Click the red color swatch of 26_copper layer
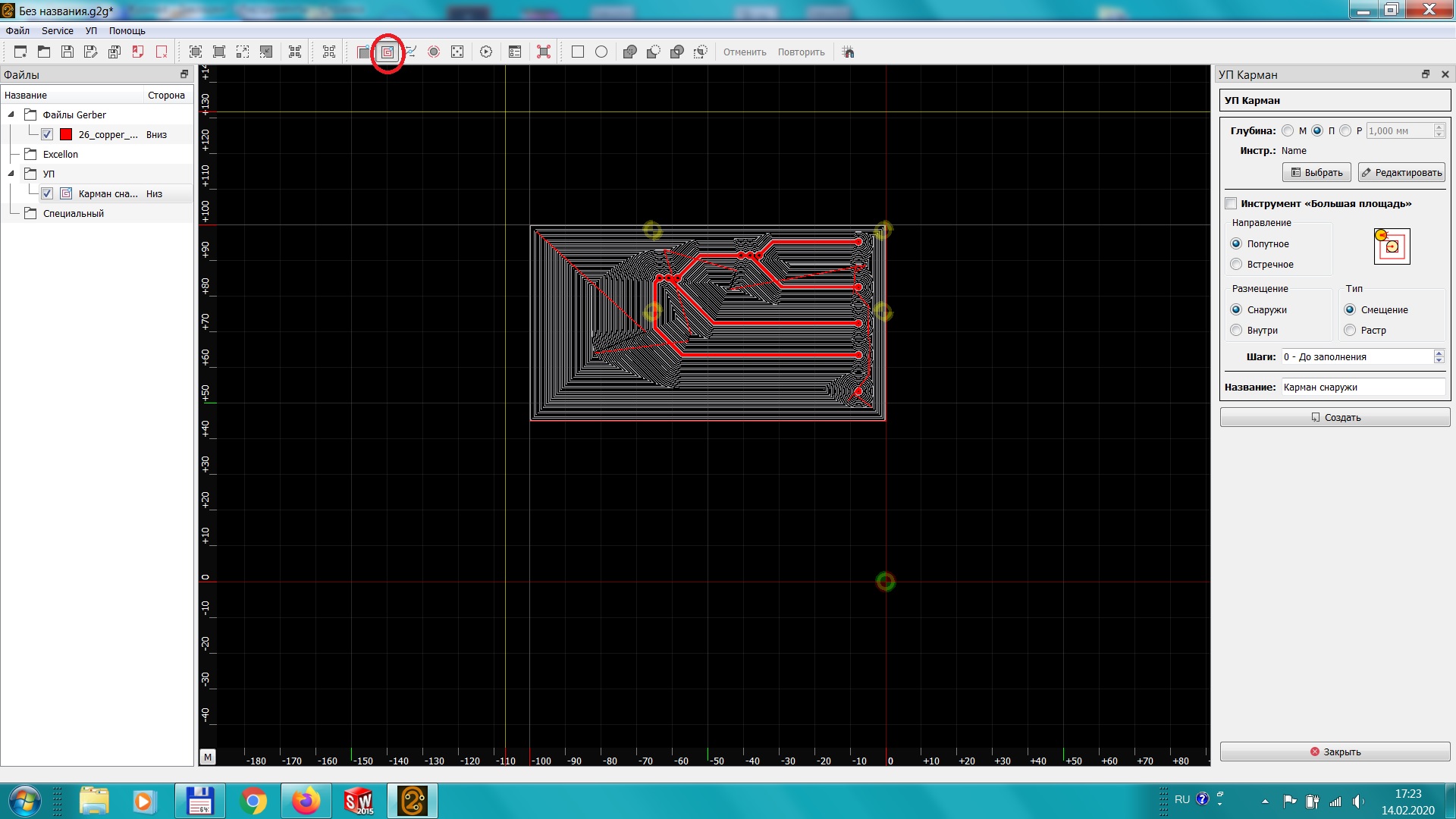This screenshot has height=819, width=1456. coord(66,134)
